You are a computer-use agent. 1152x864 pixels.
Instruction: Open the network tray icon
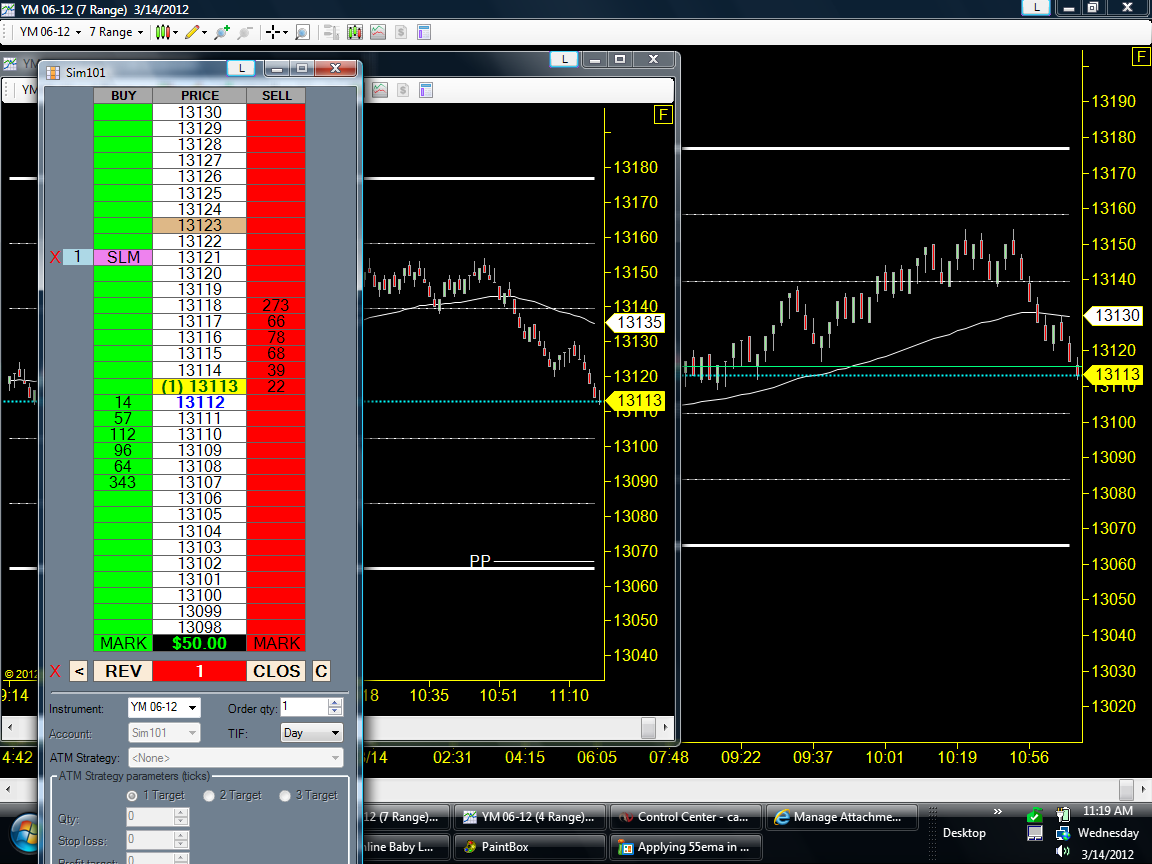point(1062,833)
